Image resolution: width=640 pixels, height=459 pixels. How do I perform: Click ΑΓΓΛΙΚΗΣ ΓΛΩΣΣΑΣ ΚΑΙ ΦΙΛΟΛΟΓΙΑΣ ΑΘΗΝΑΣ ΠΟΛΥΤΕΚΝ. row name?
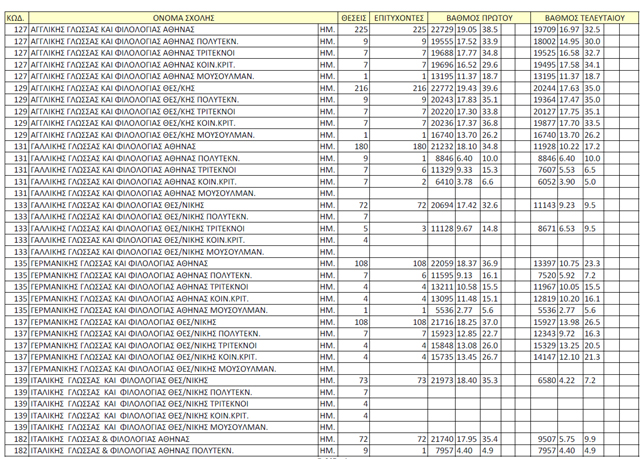tap(140, 42)
